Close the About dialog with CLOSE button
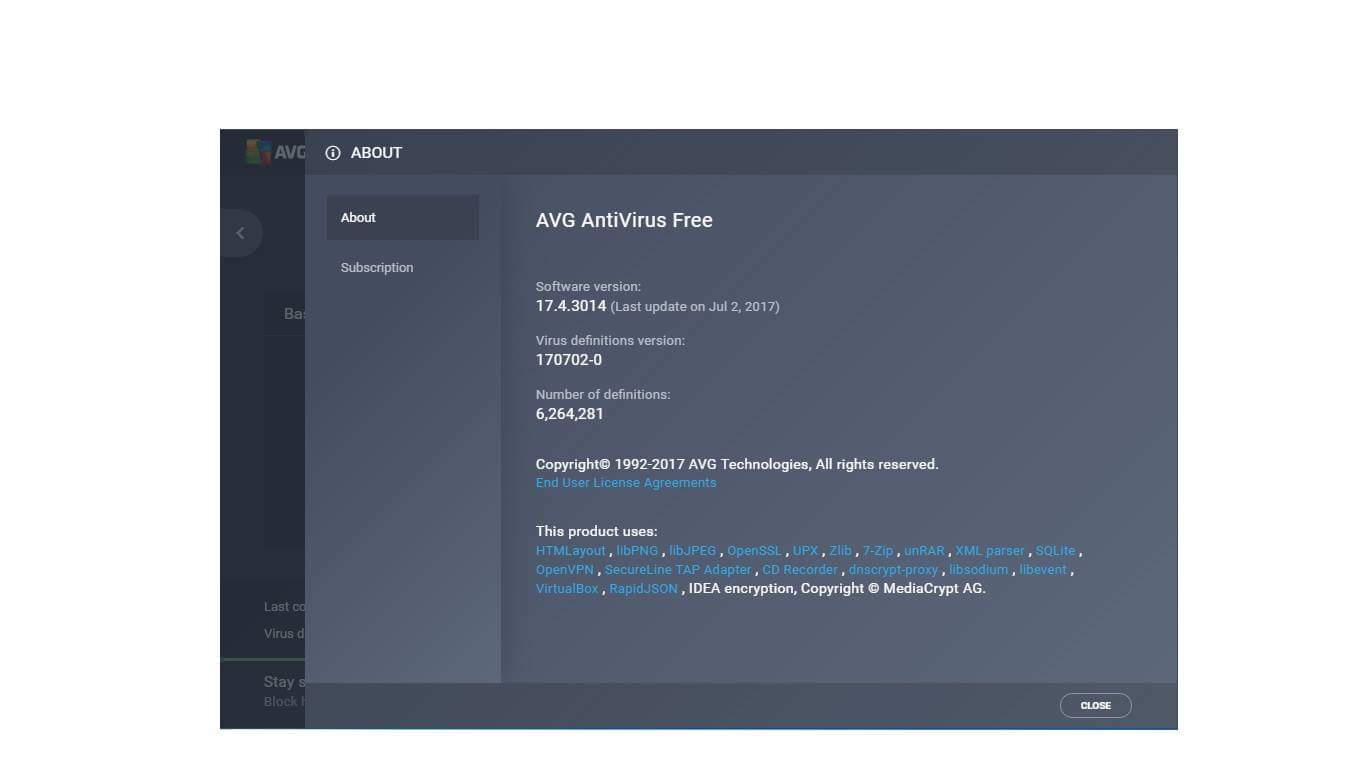Image resolution: width=1366 pixels, height=768 pixels. pos(1095,705)
